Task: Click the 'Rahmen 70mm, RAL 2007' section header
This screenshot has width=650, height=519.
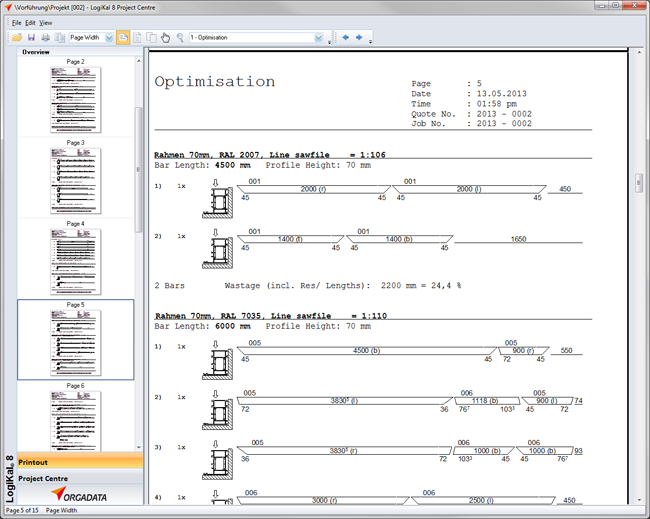Action: point(270,155)
